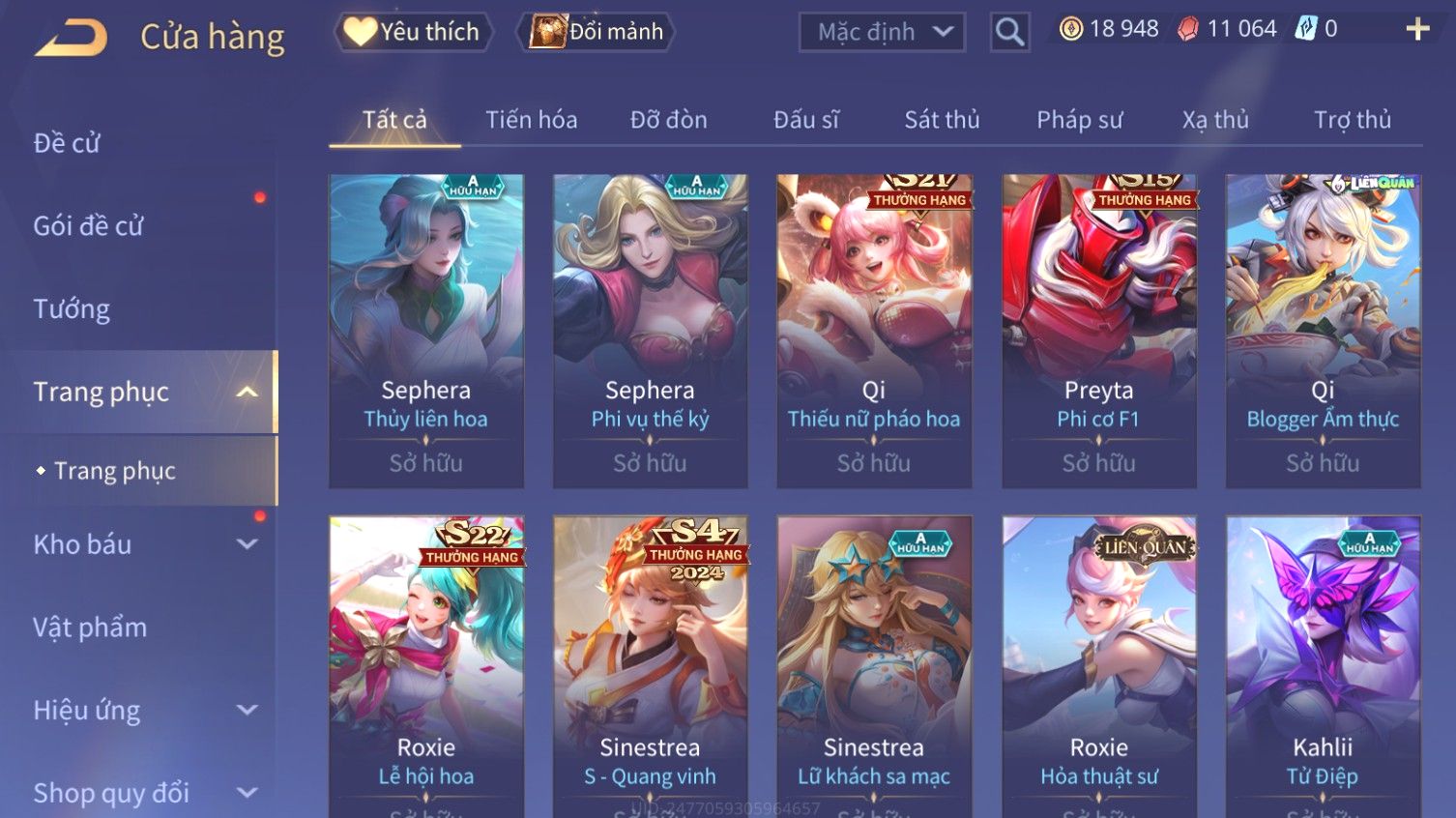The width and height of the screenshot is (1456, 818).
Task: Expand the Shop quy đổi section
Action: click(248, 793)
